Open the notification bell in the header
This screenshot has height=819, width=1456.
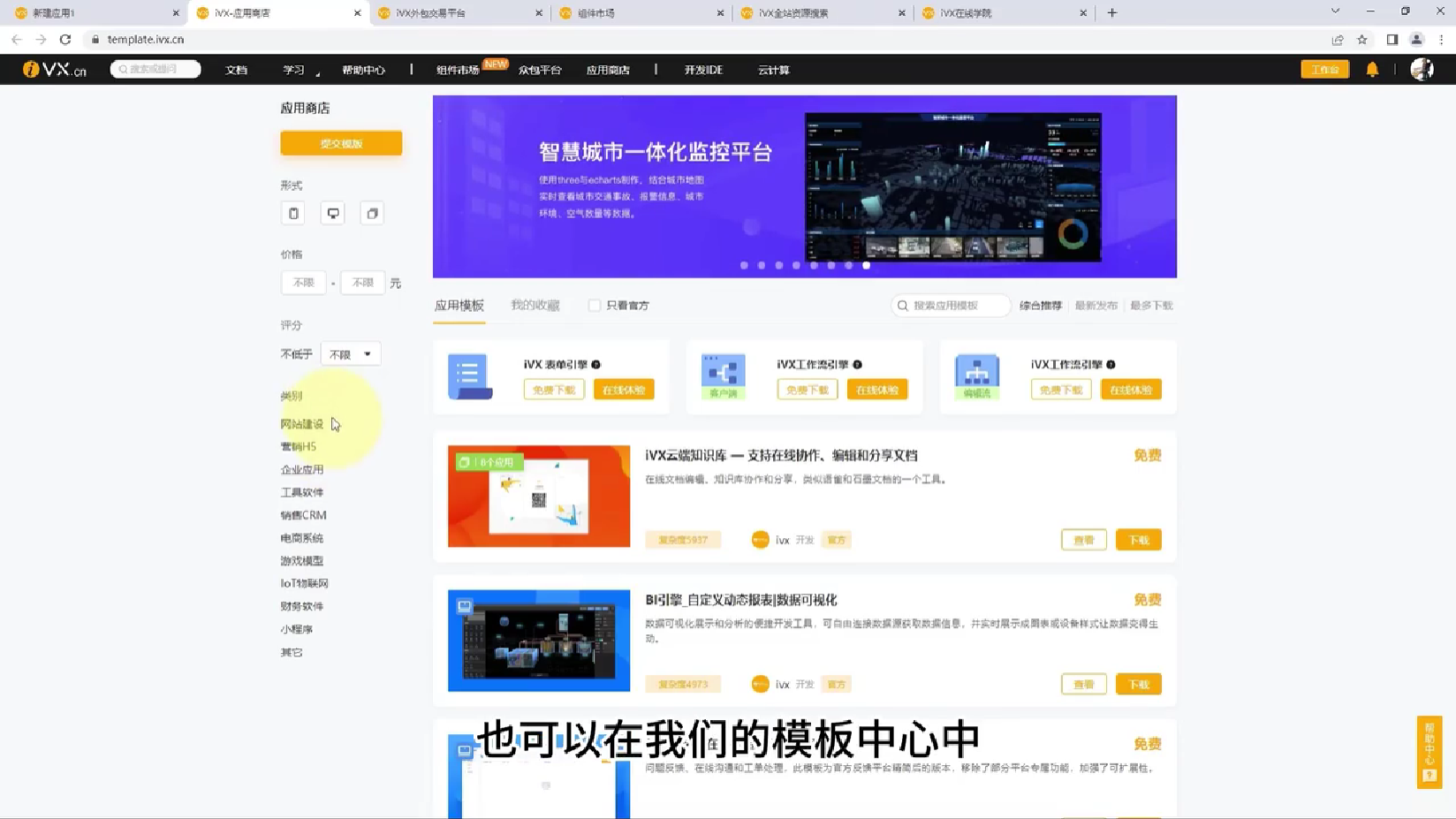[1372, 69]
